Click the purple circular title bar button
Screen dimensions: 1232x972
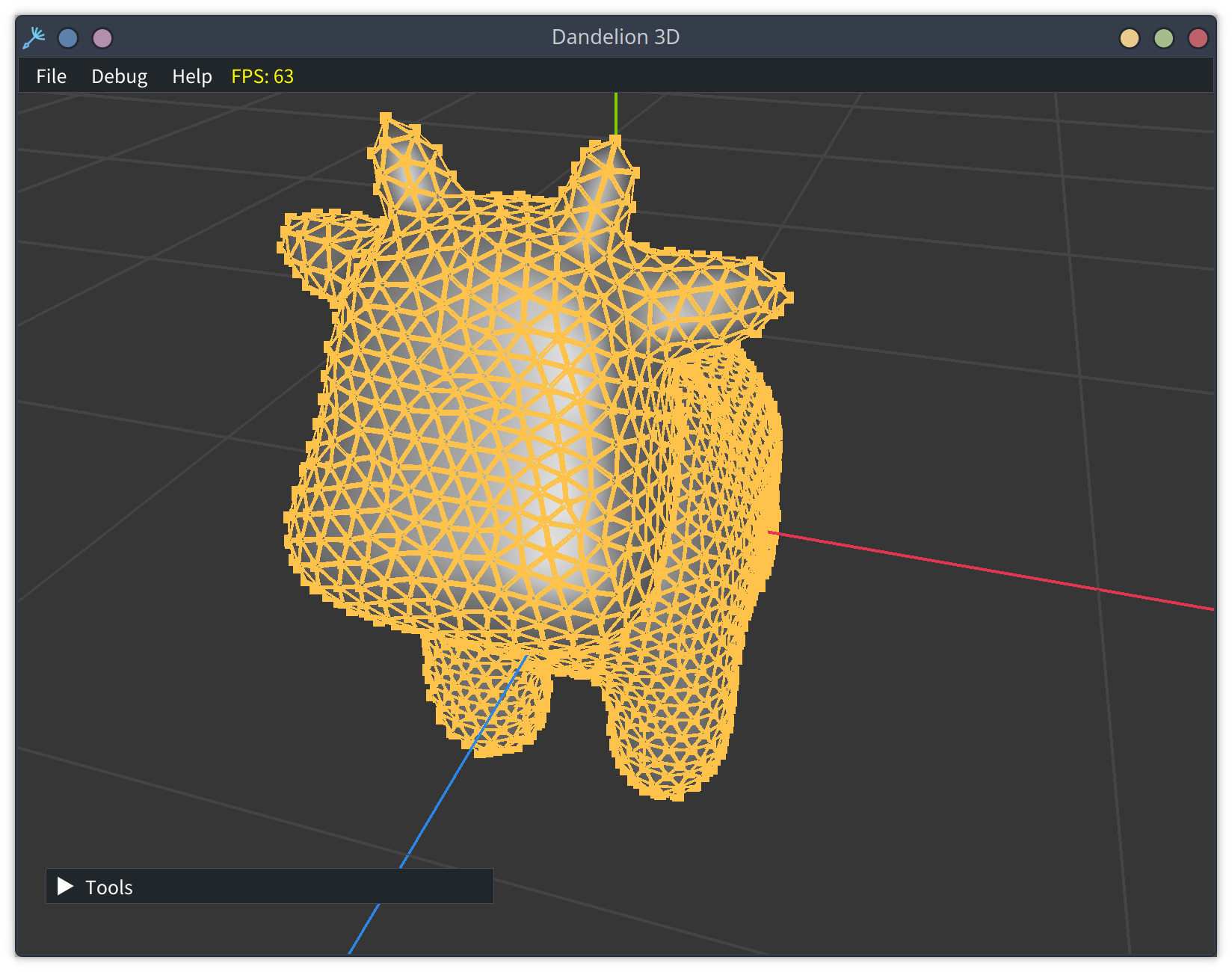click(102, 38)
